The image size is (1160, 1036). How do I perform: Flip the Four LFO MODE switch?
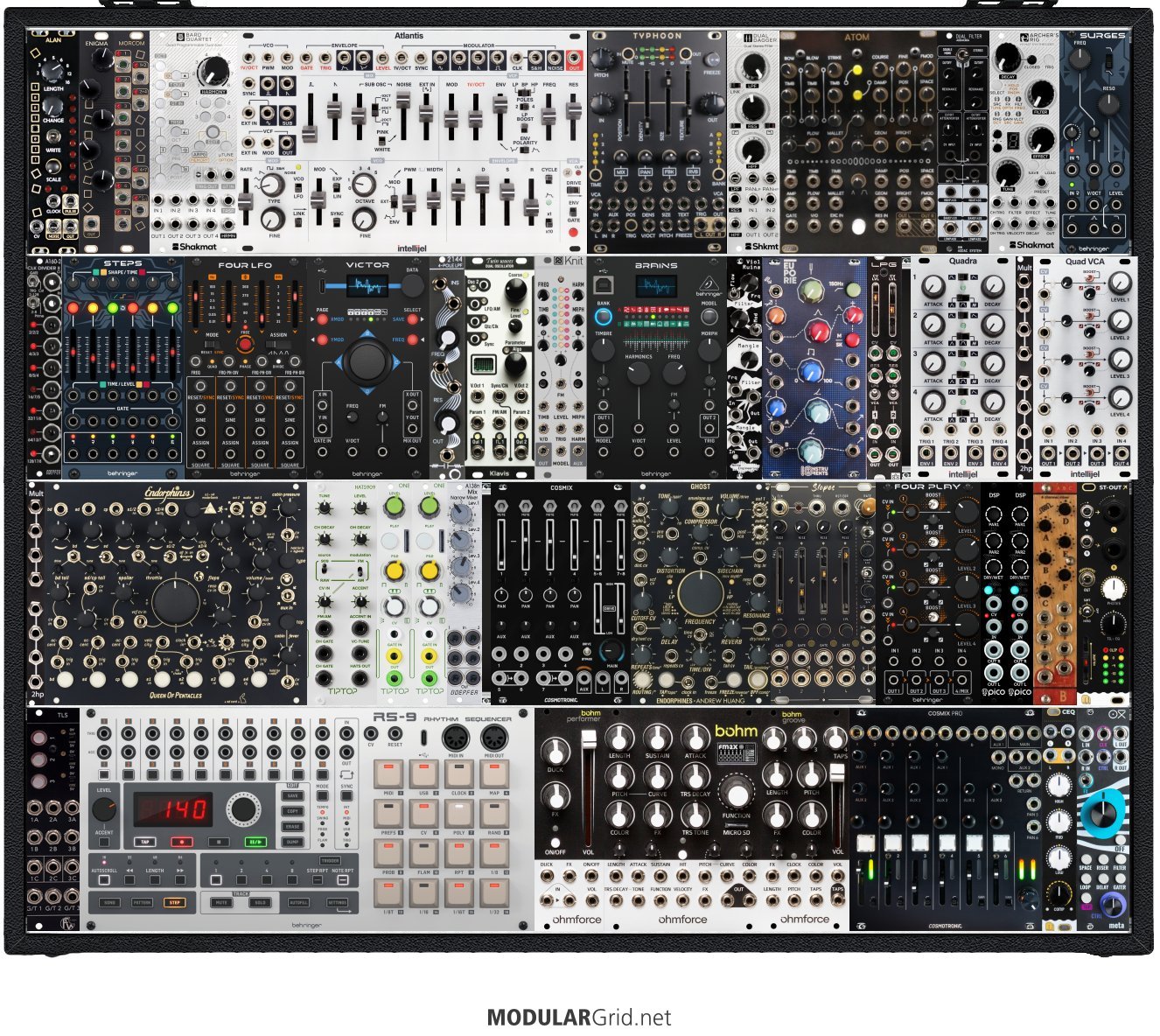(212, 345)
